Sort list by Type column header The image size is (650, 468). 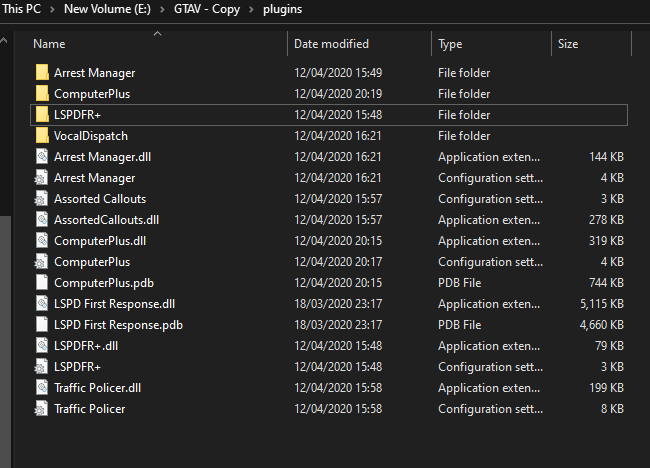point(450,44)
